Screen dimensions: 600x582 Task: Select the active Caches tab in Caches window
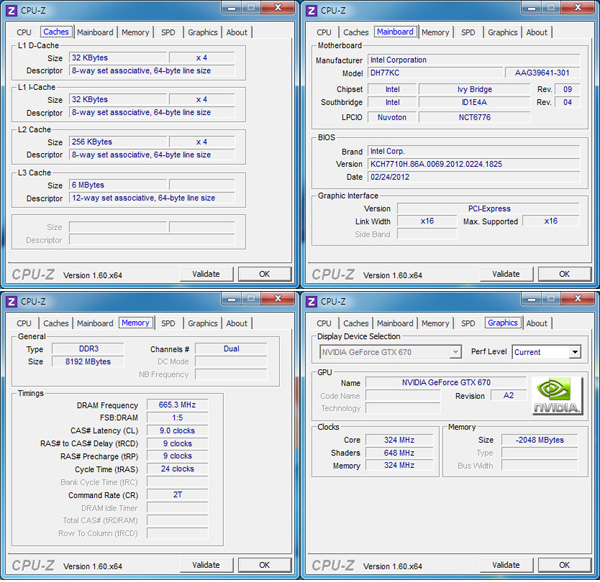tap(56, 32)
